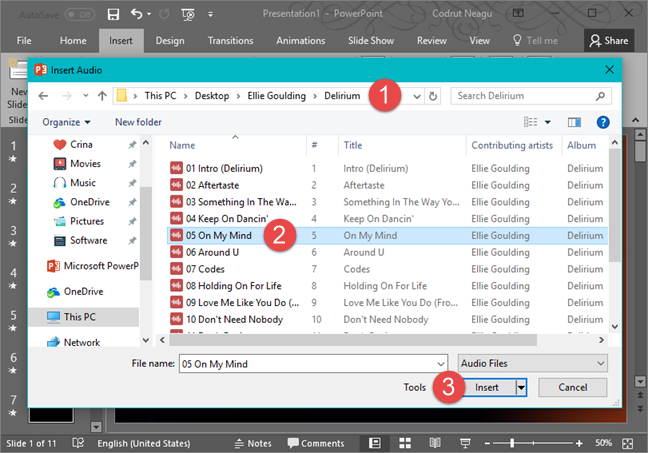Click the Undo arrow in PowerPoint toolbar
648x453 pixels.
(x=137, y=14)
